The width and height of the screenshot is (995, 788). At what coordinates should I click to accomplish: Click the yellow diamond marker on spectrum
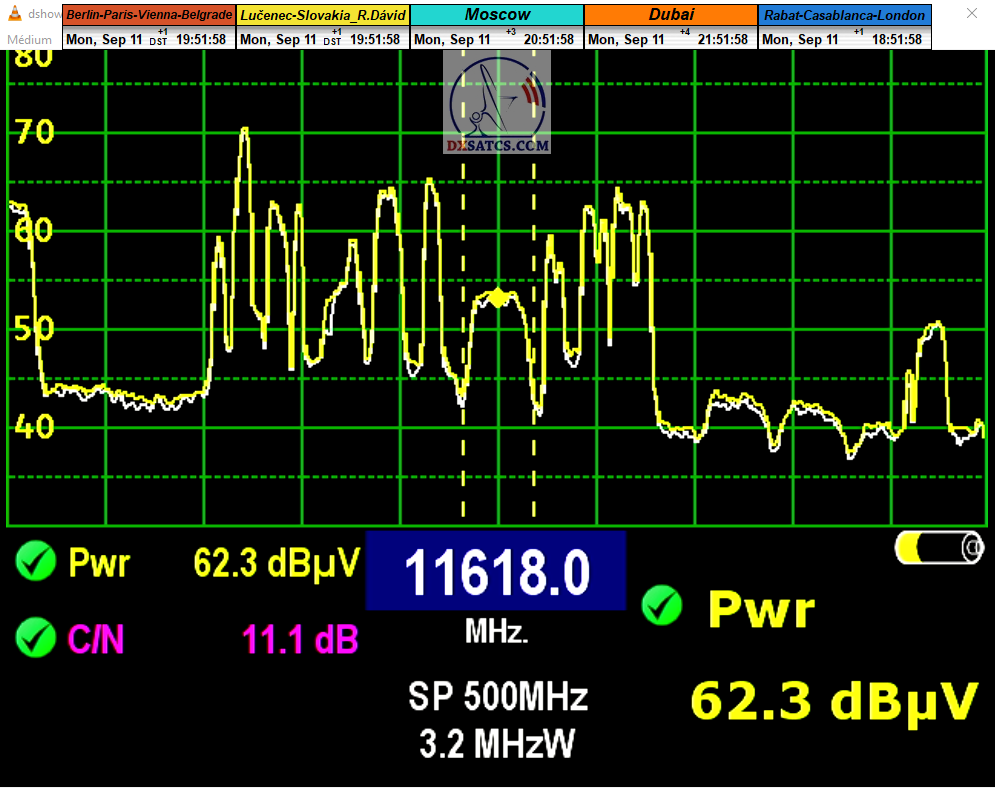497,298
